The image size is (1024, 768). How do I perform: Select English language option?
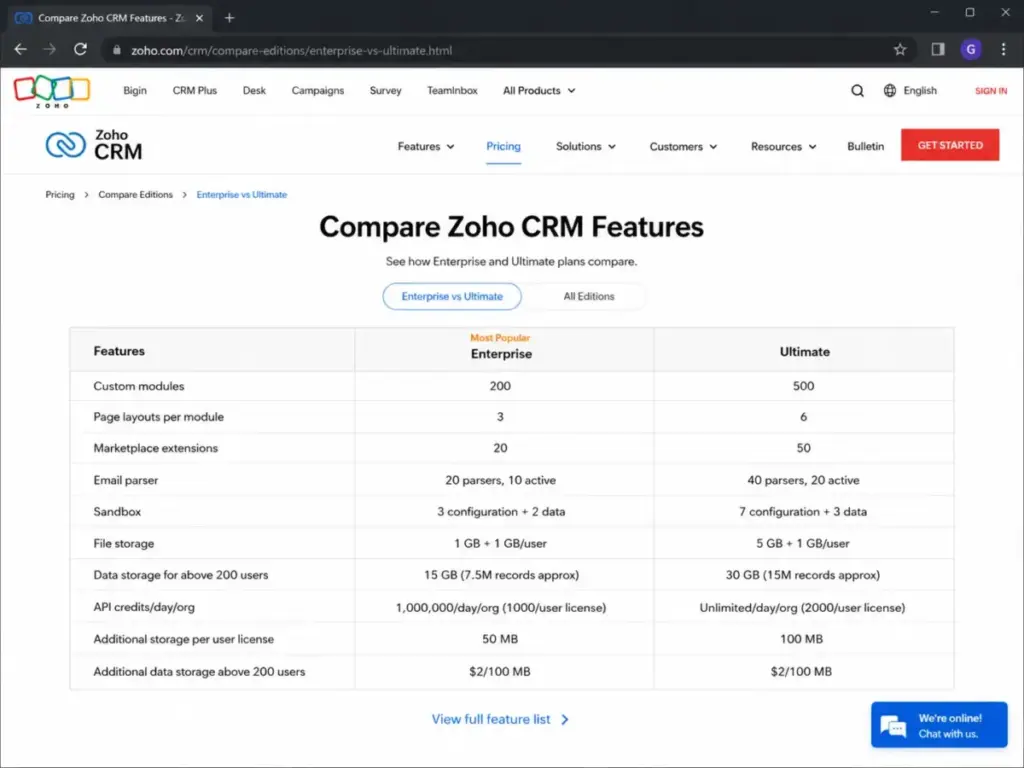[920, 91]
